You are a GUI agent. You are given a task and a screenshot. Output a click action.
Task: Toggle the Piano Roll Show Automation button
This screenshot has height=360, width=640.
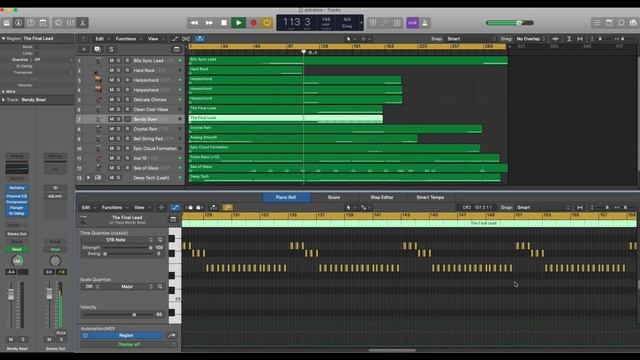click(x=175, y=207)
